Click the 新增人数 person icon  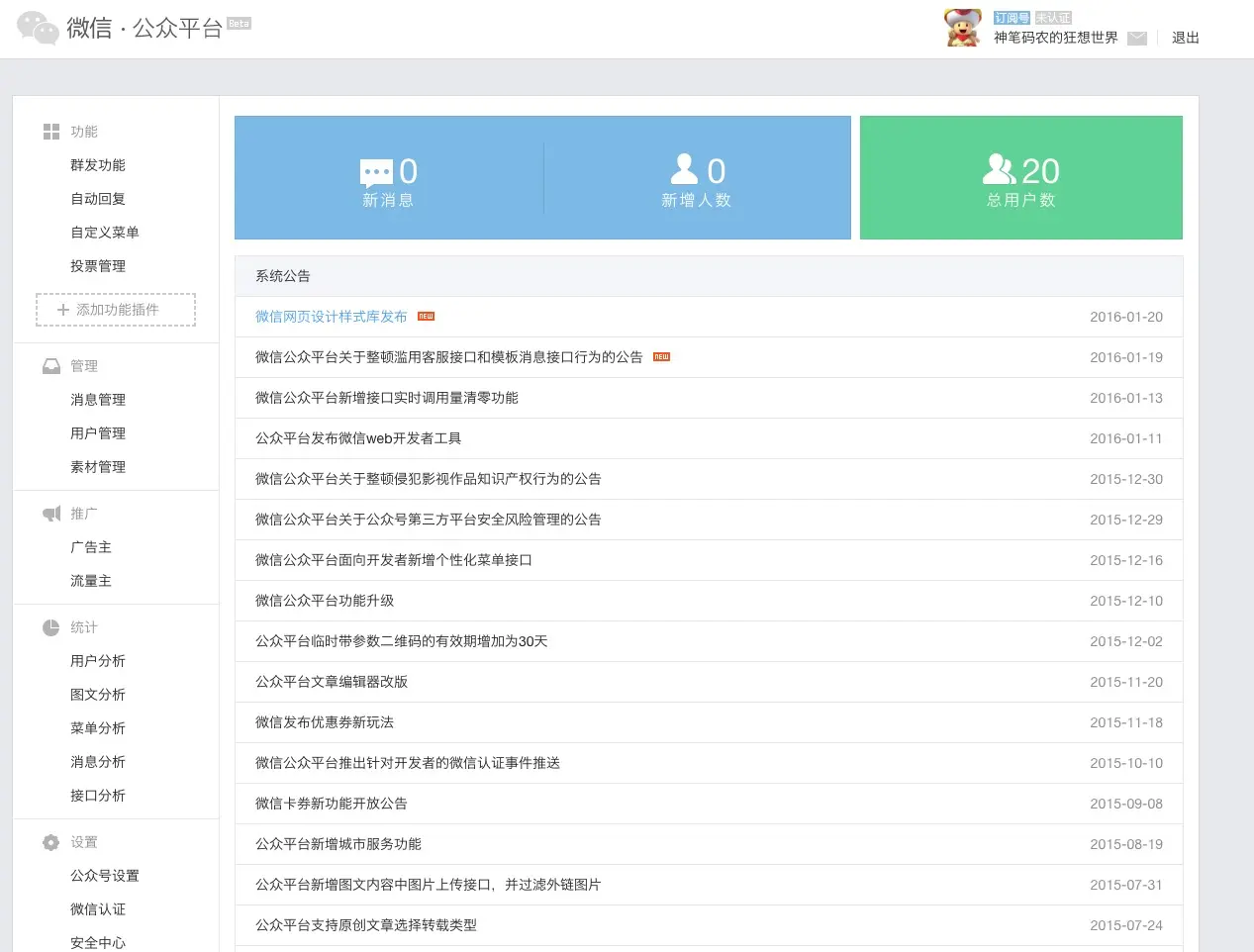(x=685, y=169)
